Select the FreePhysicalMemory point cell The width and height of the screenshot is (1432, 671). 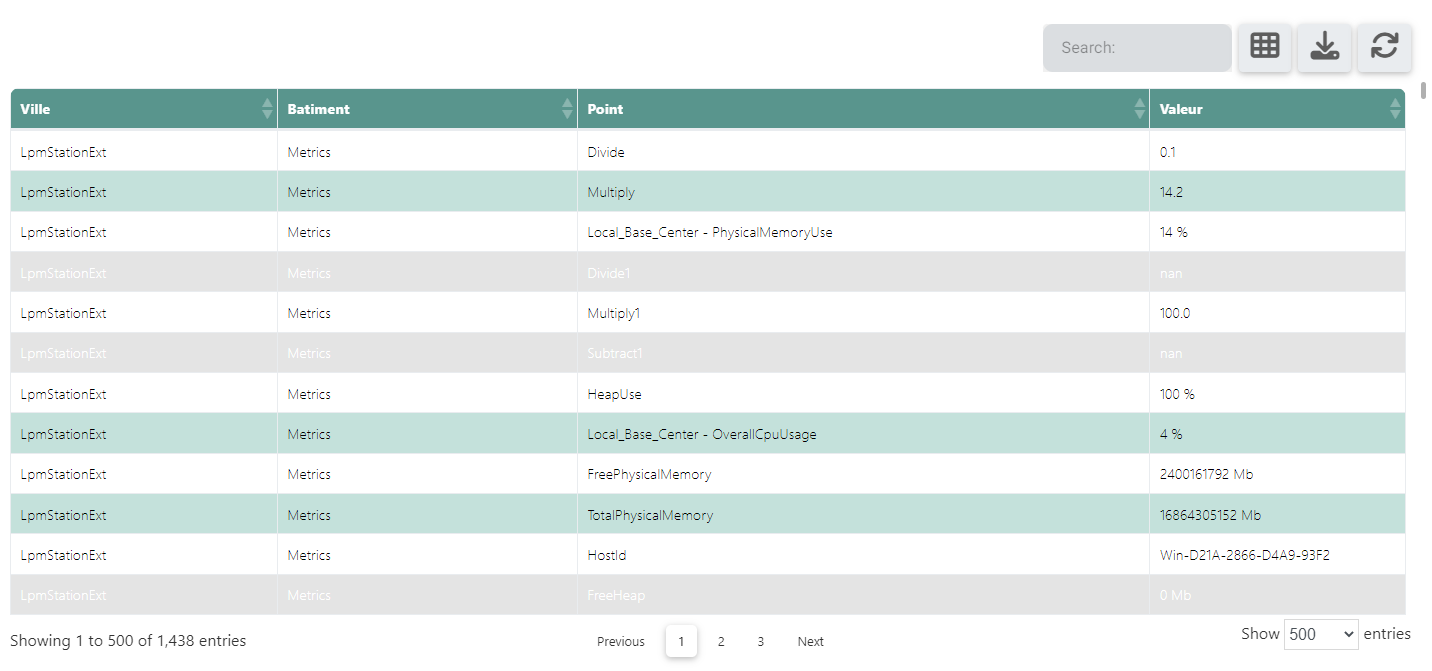(863, 474)
